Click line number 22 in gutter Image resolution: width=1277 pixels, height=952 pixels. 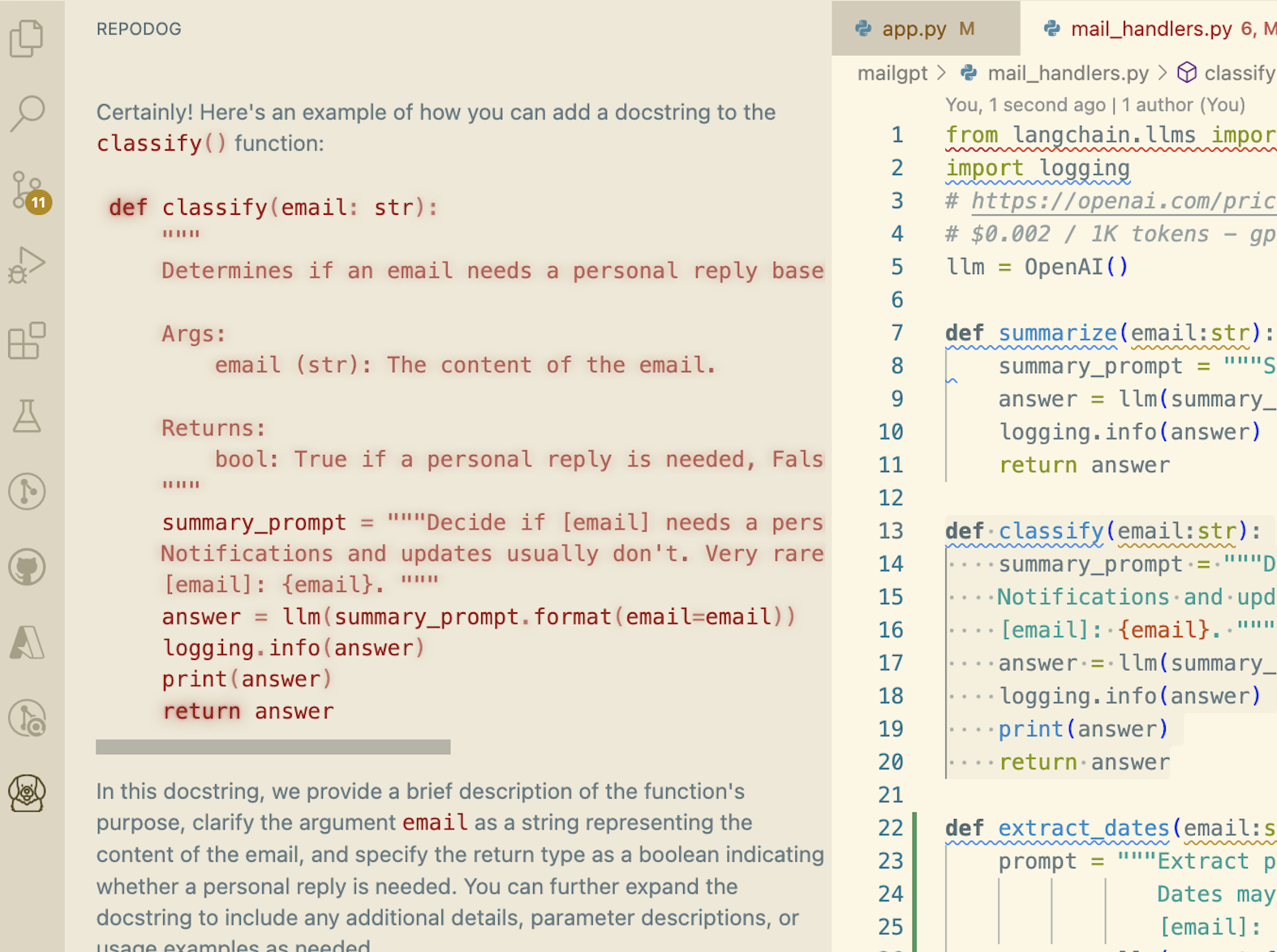point(891,828)
